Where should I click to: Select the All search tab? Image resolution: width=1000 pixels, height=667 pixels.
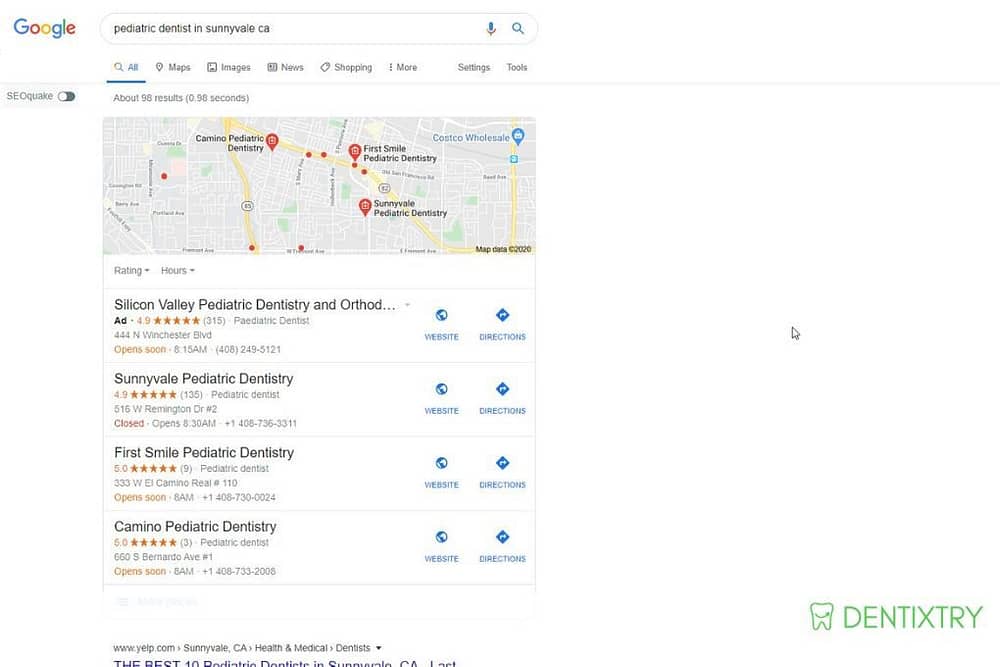tap(126, 67)
